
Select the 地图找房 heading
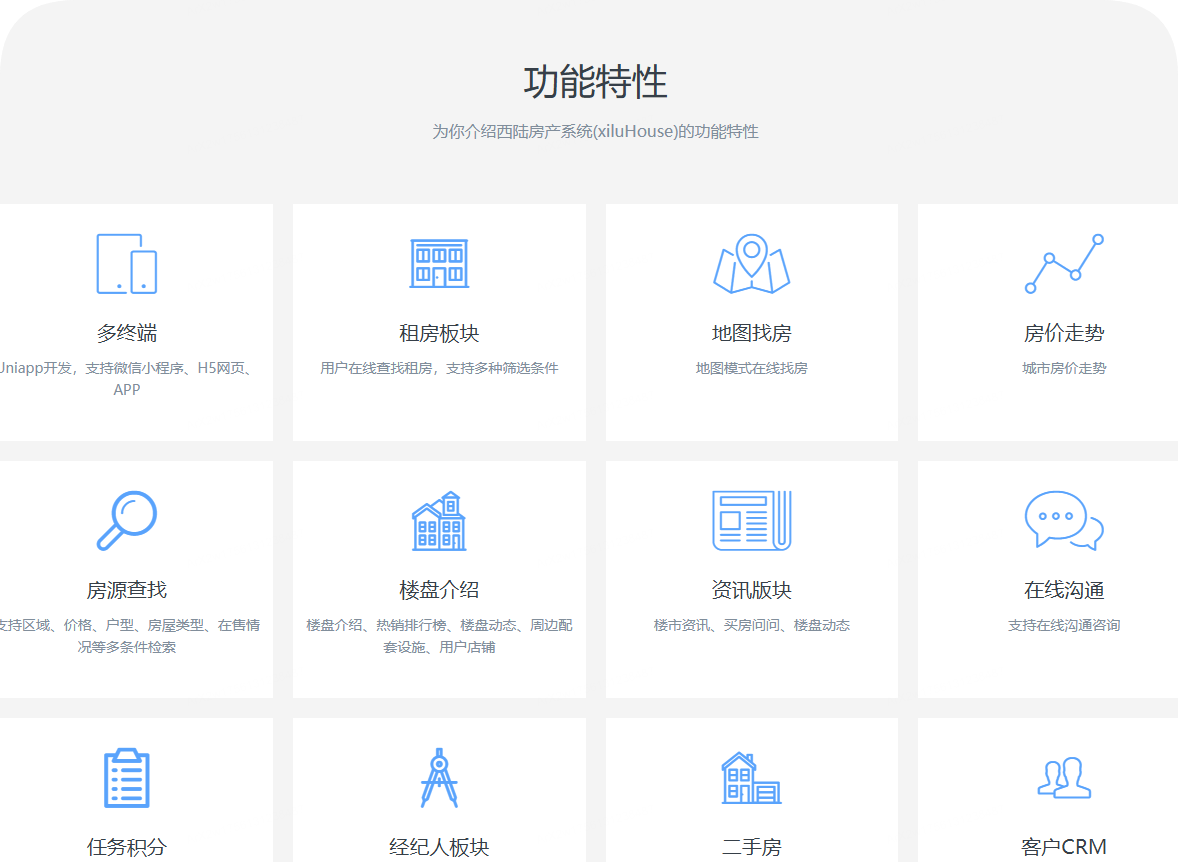(x=751, y=333)
